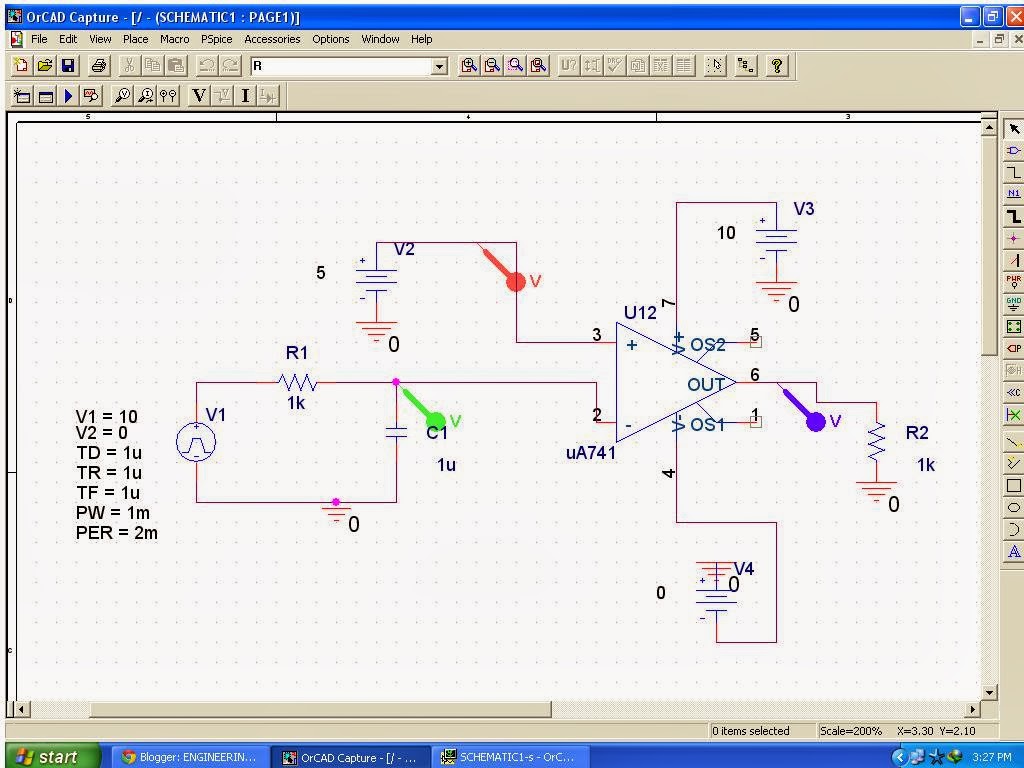Select the uA741 op-amp label

click(590, 453)
